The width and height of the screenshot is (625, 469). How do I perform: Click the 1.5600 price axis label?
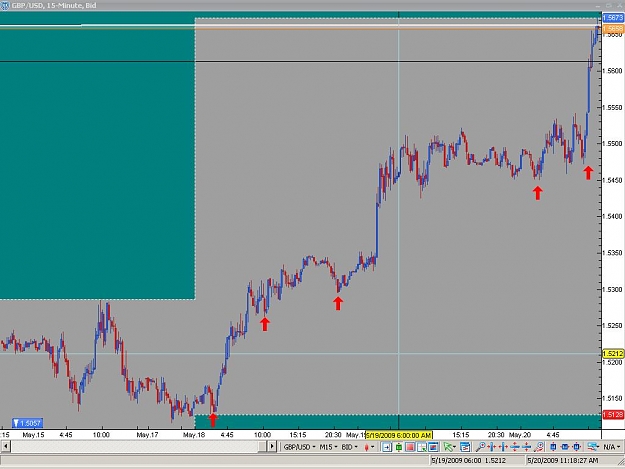click(612, 71)
